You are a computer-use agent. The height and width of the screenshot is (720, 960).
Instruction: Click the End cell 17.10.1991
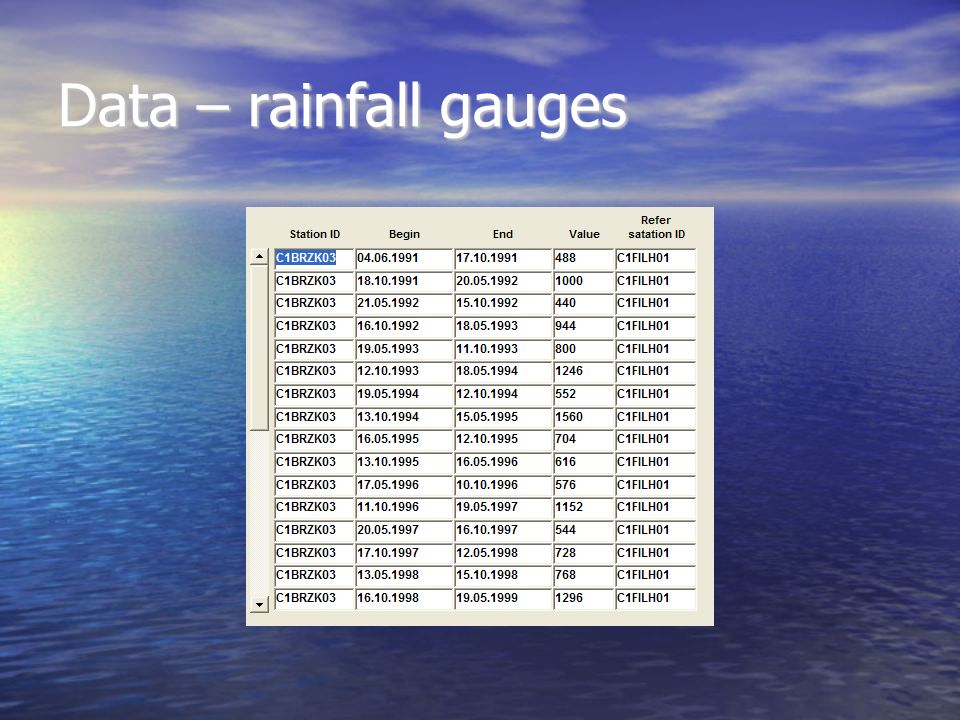pyautogui.click(x=503, y=258)
